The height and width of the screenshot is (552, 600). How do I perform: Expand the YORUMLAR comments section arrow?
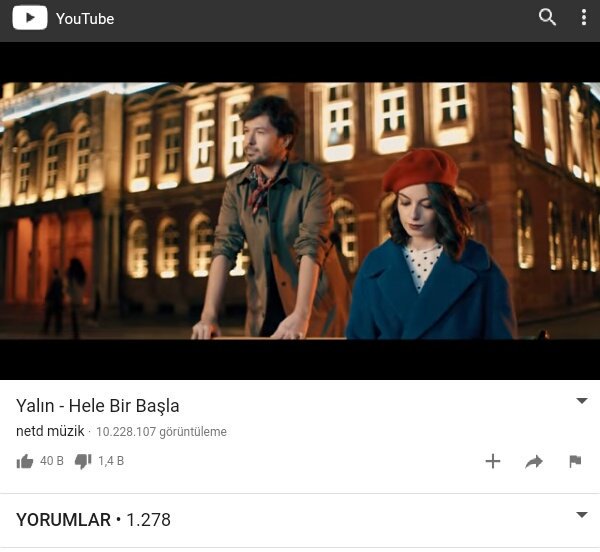pyautogui.click(x=582, y=515)
